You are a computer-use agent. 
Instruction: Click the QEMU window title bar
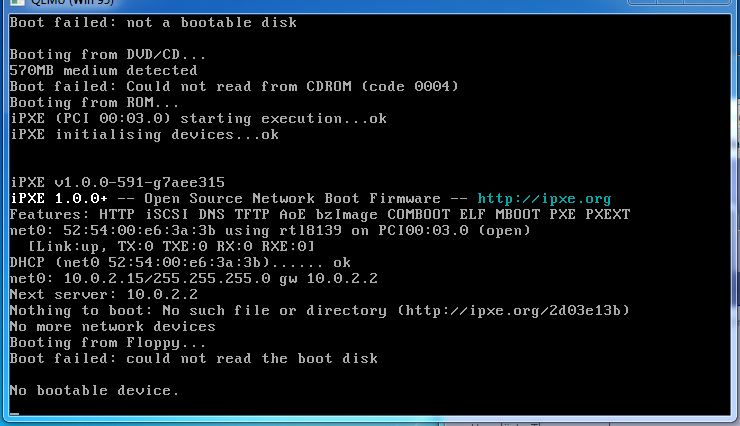click(x=300, y=3)
